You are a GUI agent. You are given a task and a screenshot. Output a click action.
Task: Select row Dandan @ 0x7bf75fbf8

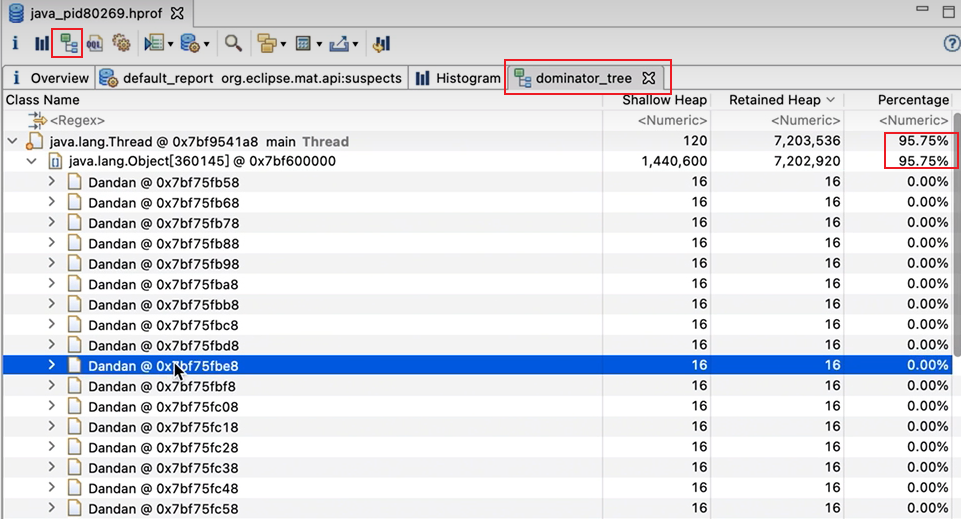pyautogui.click(x=477, y=386)
